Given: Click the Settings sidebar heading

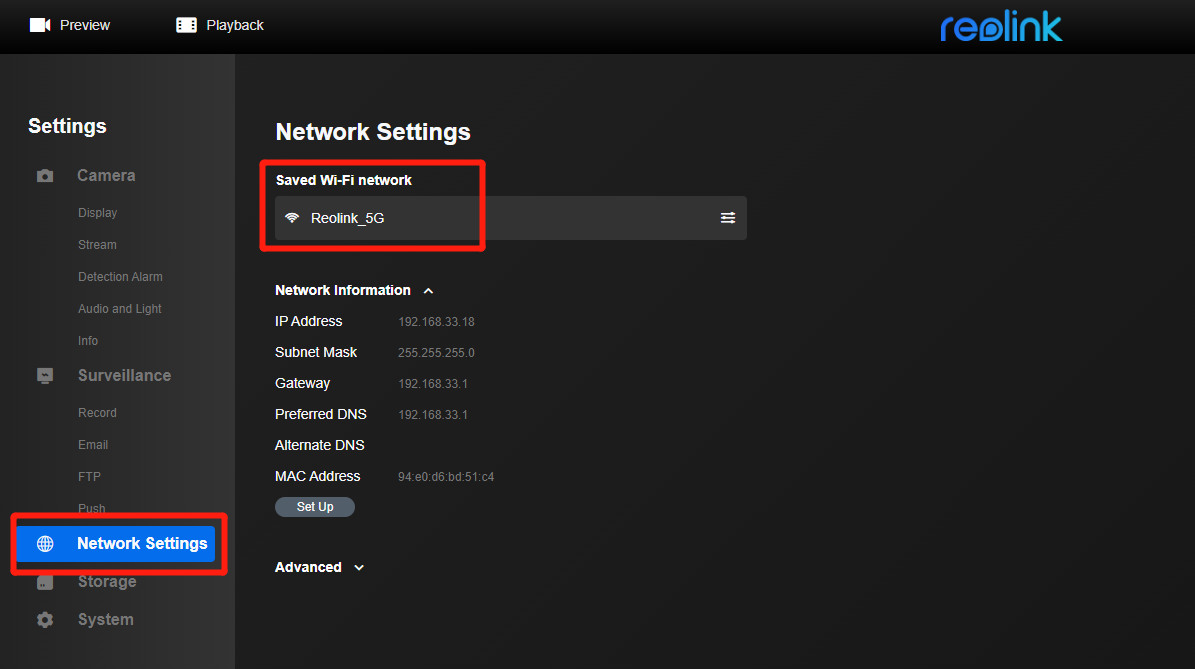Looking at the screenshot, I should [x=67, y=126].
